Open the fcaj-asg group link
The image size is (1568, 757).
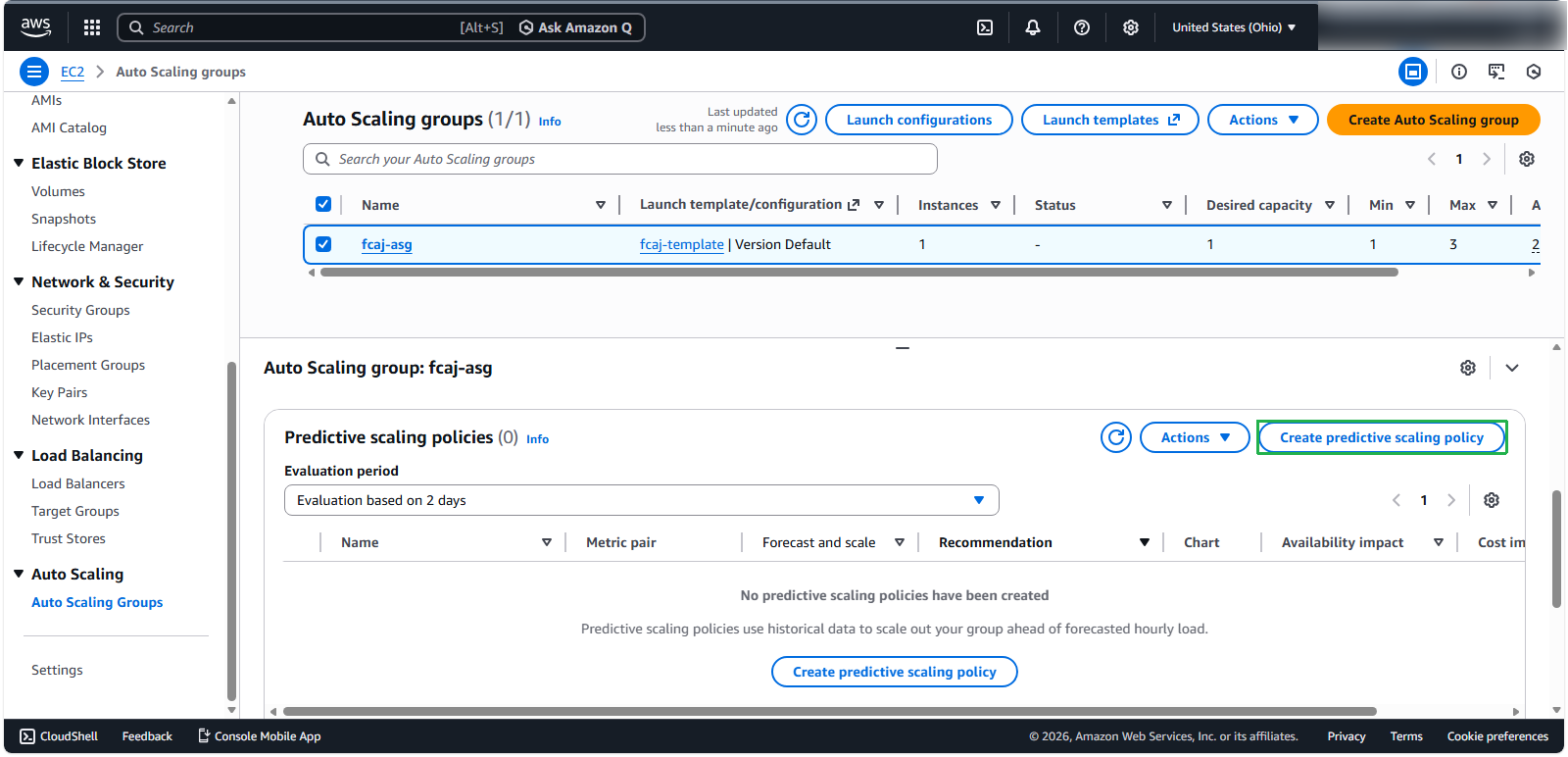pyautogui.click(x=387, y=244)
